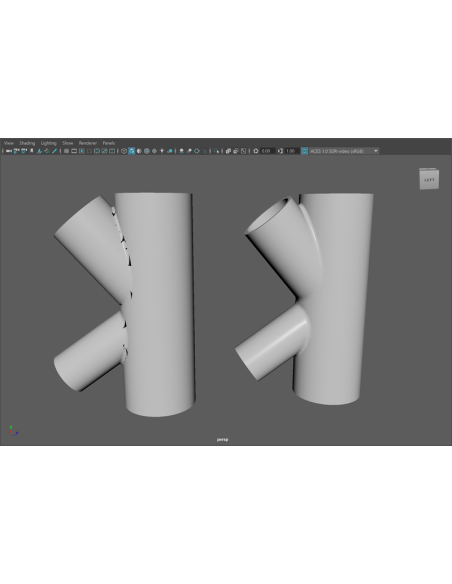Click the Select Camera icon

click(9, 151)
